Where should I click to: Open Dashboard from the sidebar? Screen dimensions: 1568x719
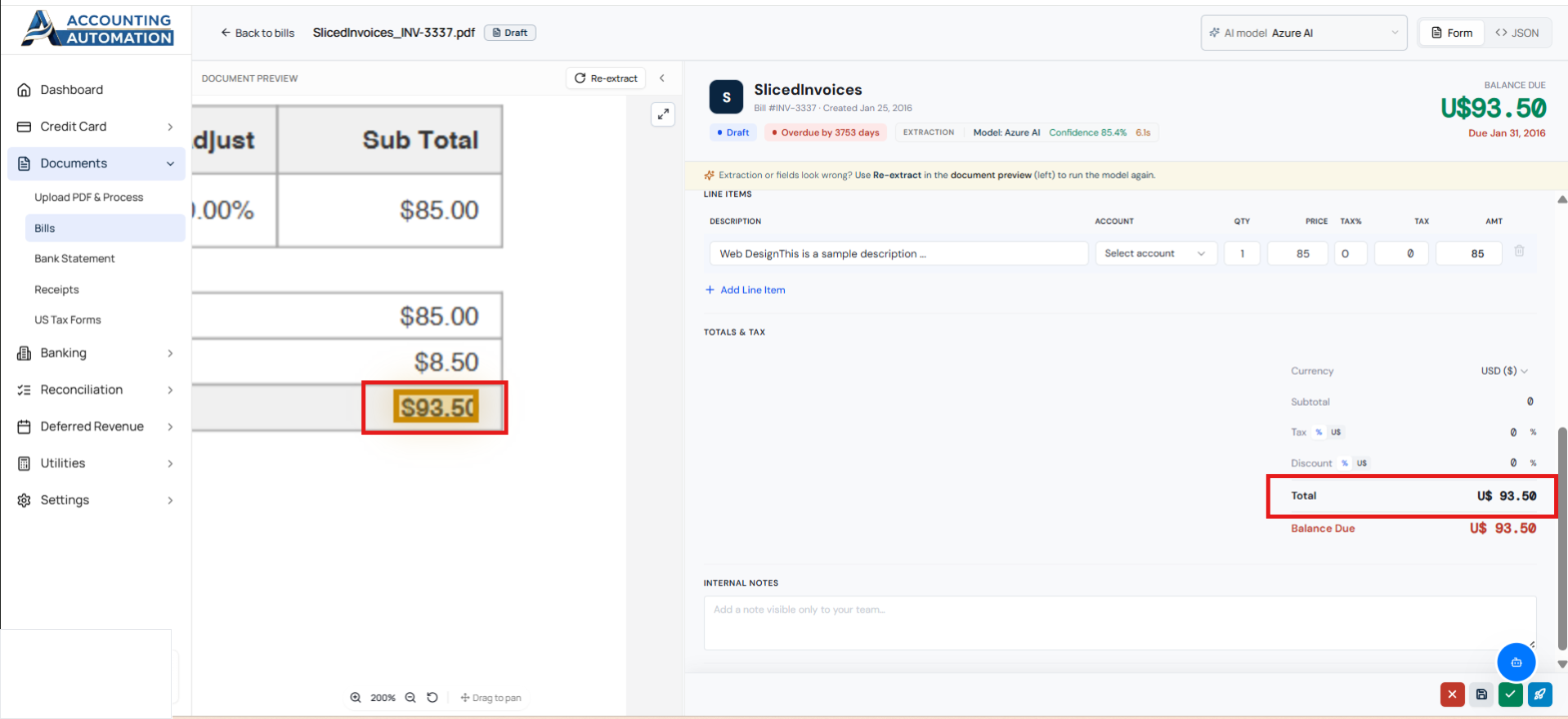96,90
